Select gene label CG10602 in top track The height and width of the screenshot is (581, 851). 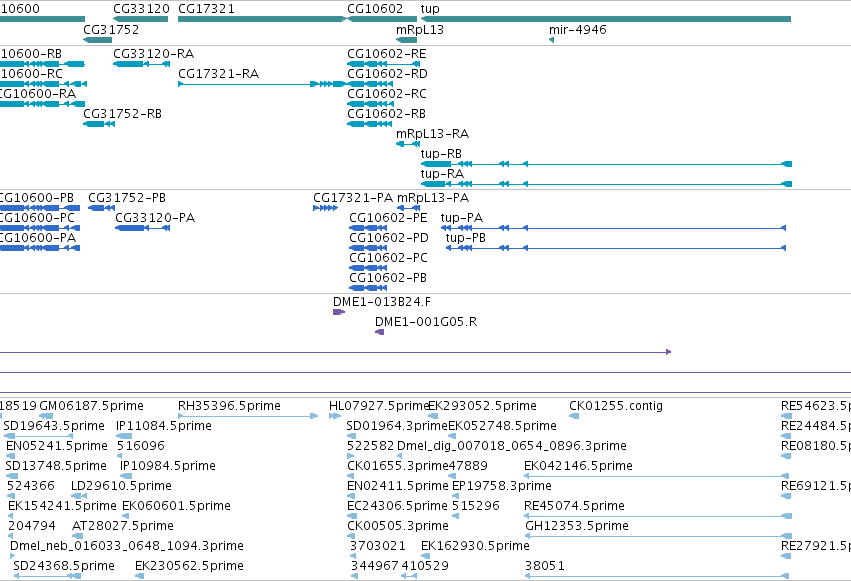pos(375,9)
